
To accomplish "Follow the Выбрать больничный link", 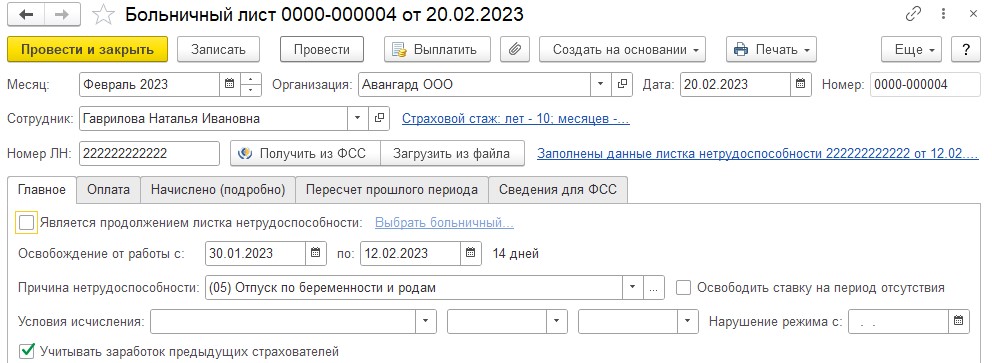I will tap(444, 223).
